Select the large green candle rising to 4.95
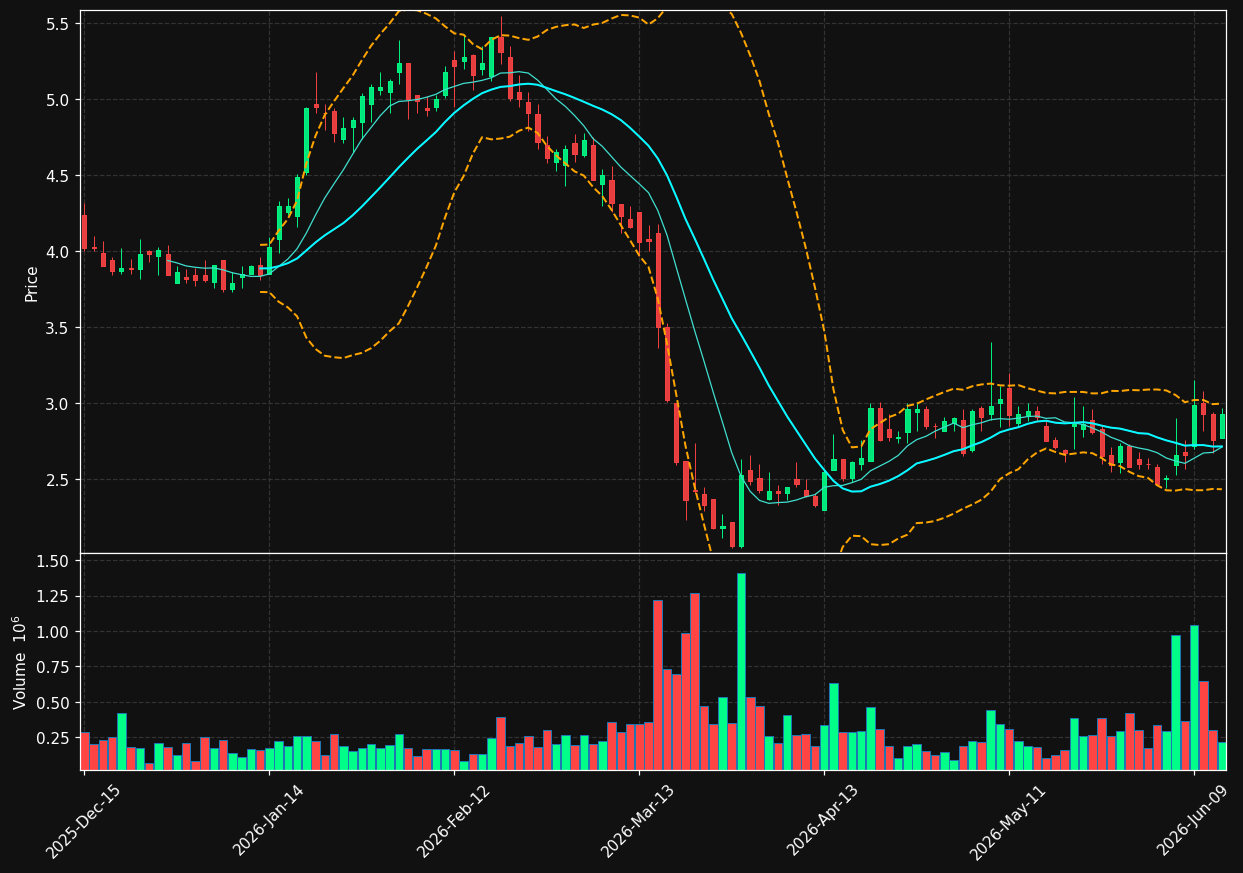This screenshot has width=1243, height=873. coord(306,141)
